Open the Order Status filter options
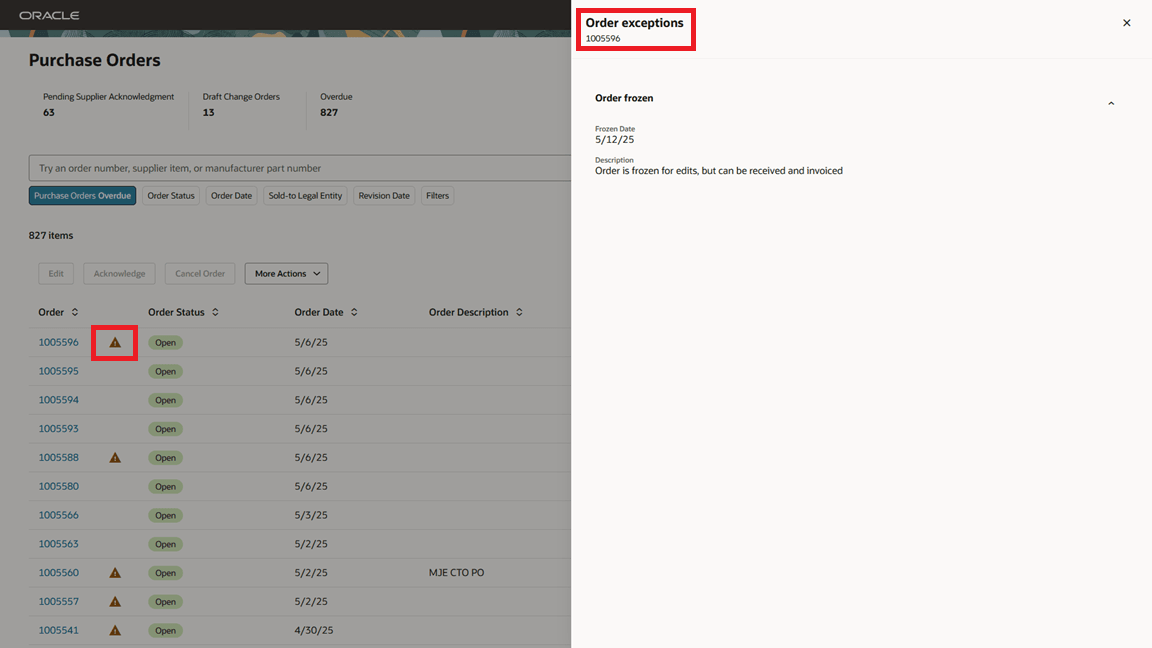 tap(170, 195)
